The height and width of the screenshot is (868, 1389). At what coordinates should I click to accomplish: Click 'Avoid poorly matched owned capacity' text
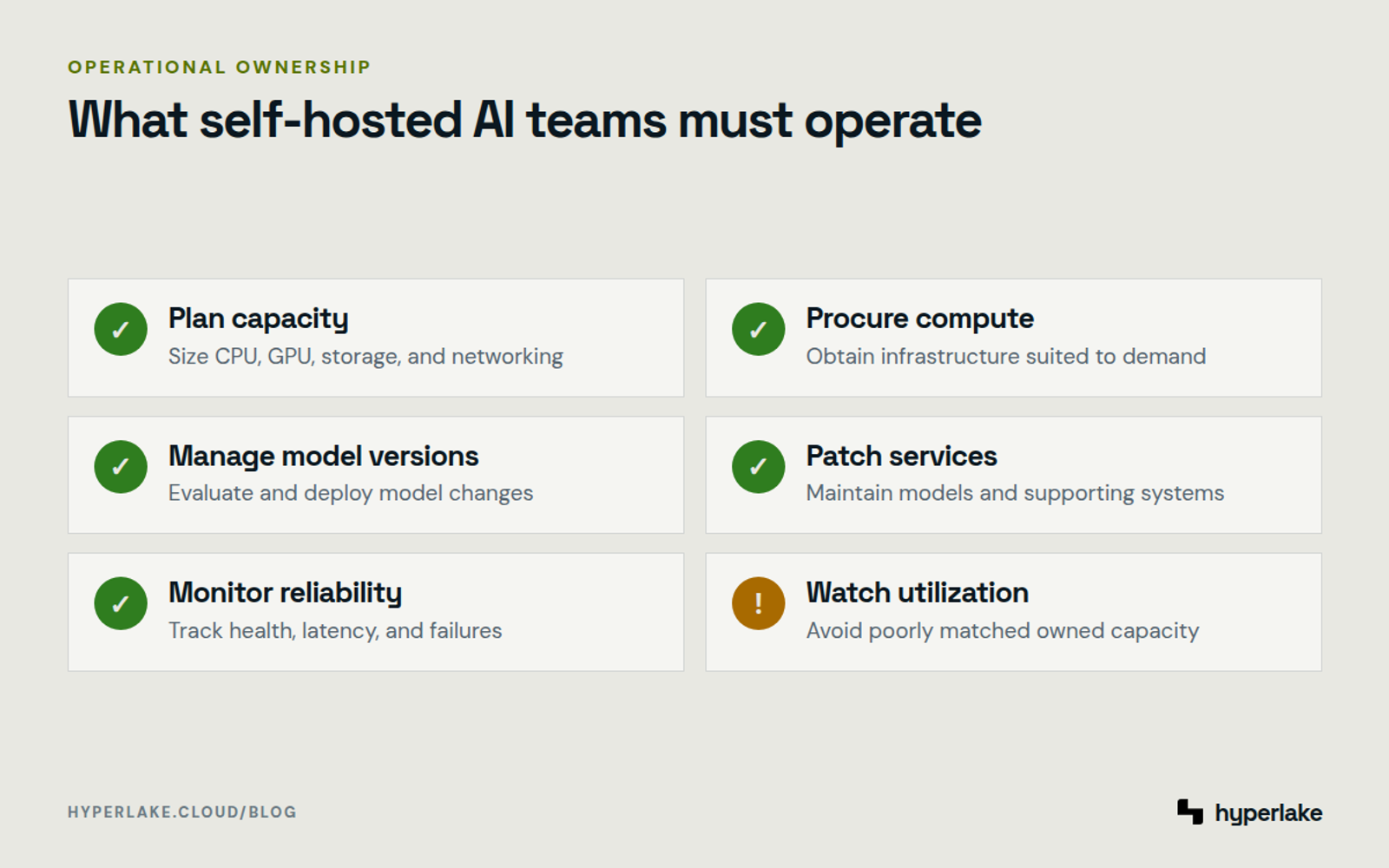[x=1002, y=631]
